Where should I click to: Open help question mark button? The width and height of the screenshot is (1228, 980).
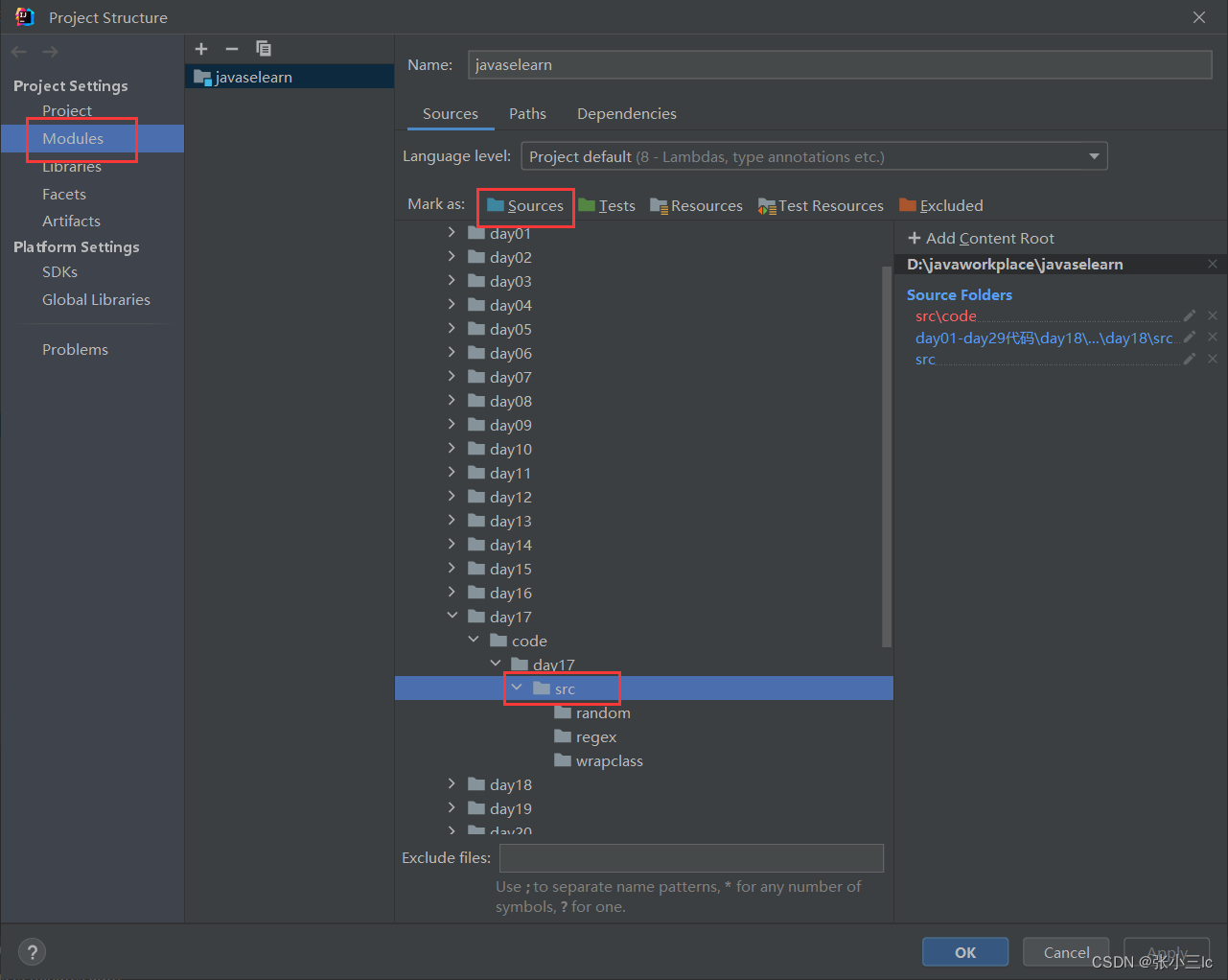point(33,952)
